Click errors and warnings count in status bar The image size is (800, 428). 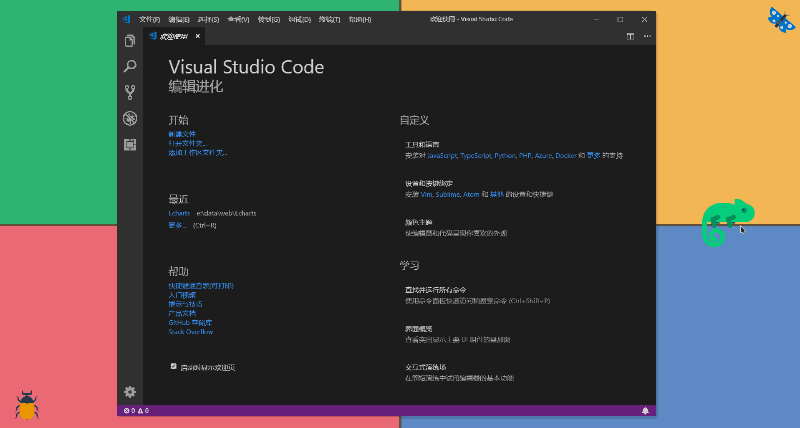[x=136, y=411]
